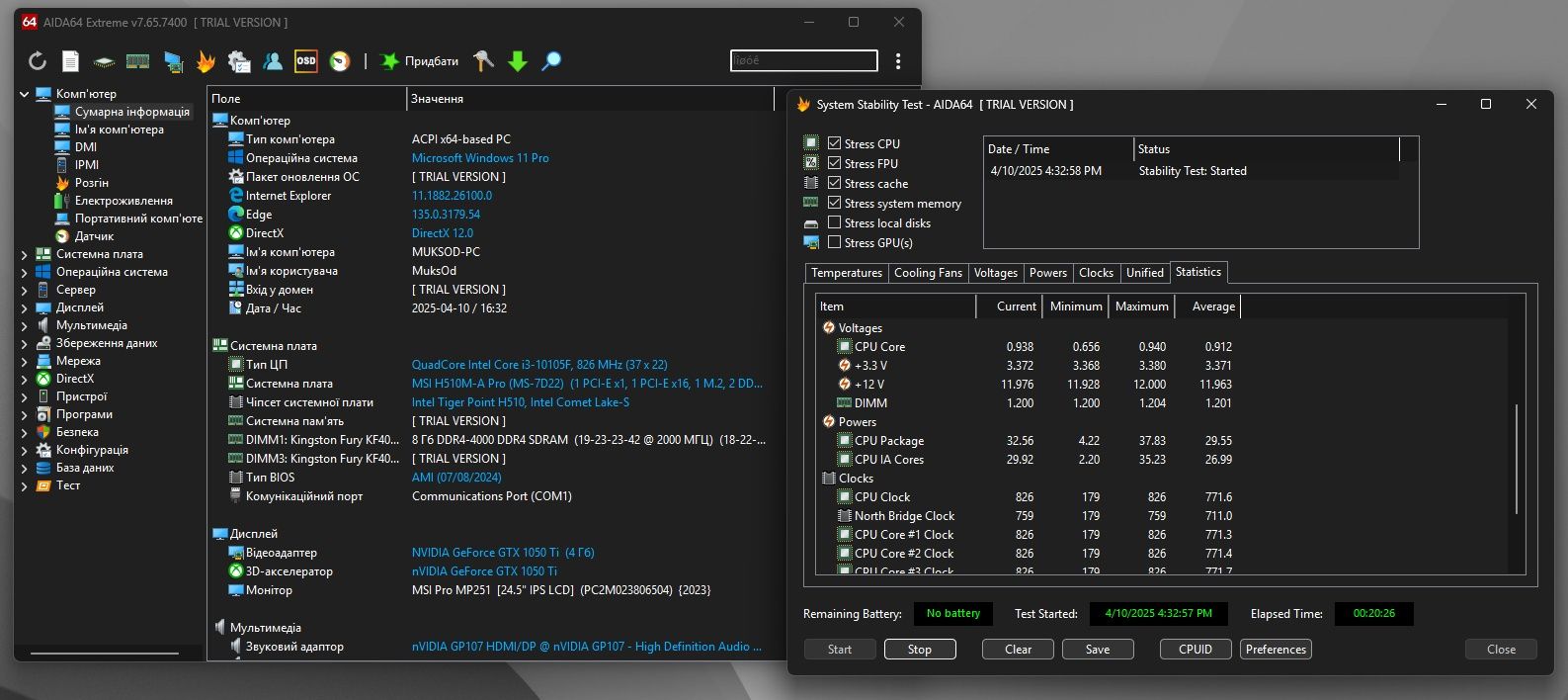Enable the Stress local disks checkbox
This screenshot has height=700, width=1568.
834,222
